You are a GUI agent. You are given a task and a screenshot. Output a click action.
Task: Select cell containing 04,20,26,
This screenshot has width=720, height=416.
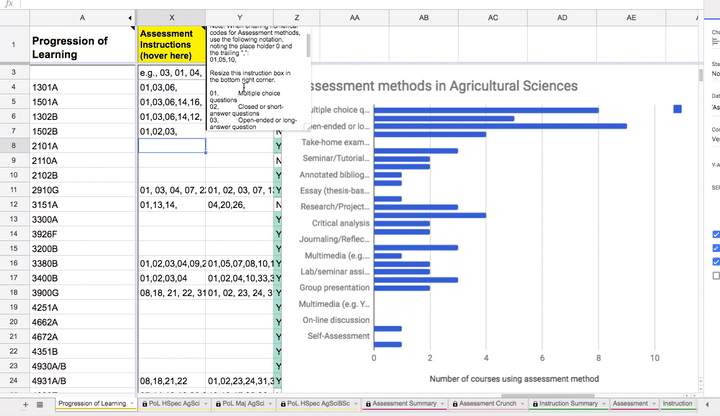(239, 205)
